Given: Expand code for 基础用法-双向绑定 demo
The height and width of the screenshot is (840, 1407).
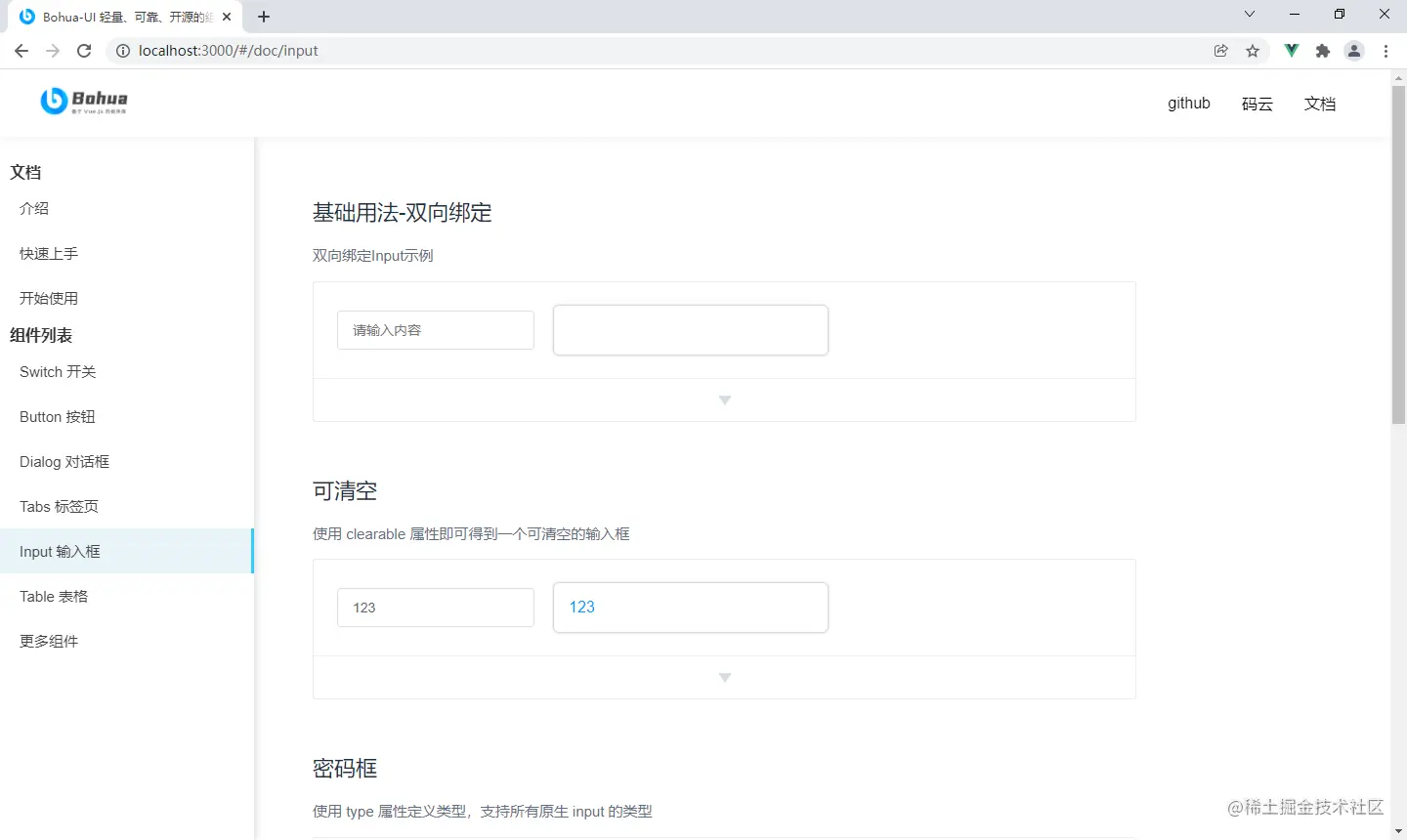Looking at the screenshot, I should pos(724,400).
